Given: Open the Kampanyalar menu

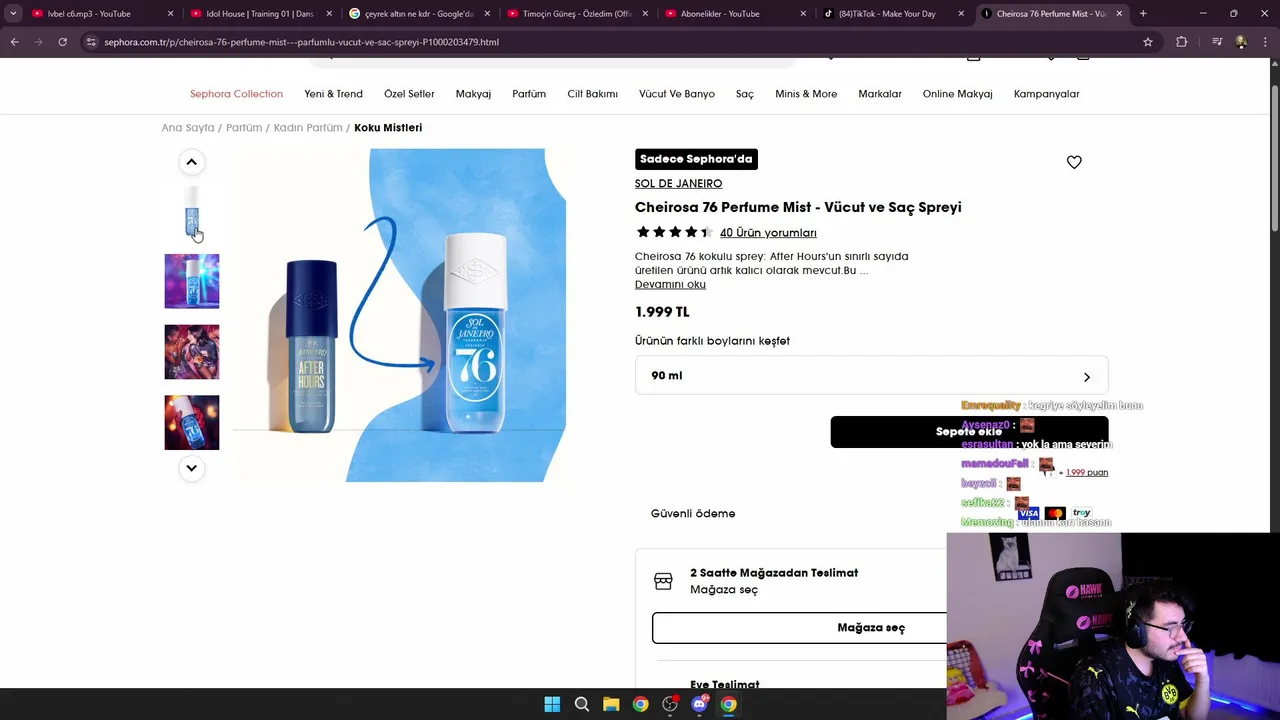Looking at the screenshot, I should (1046, 94).
